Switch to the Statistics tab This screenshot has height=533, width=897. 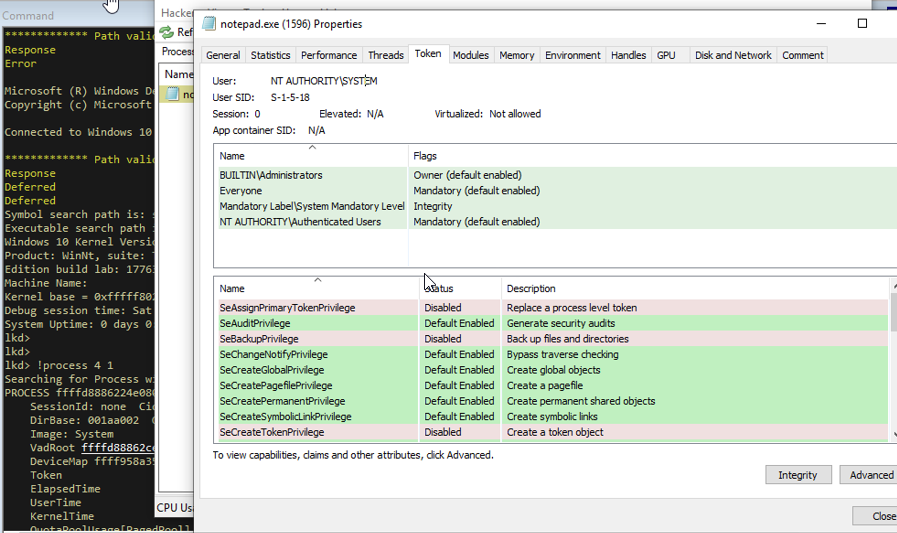coord(270,55)
